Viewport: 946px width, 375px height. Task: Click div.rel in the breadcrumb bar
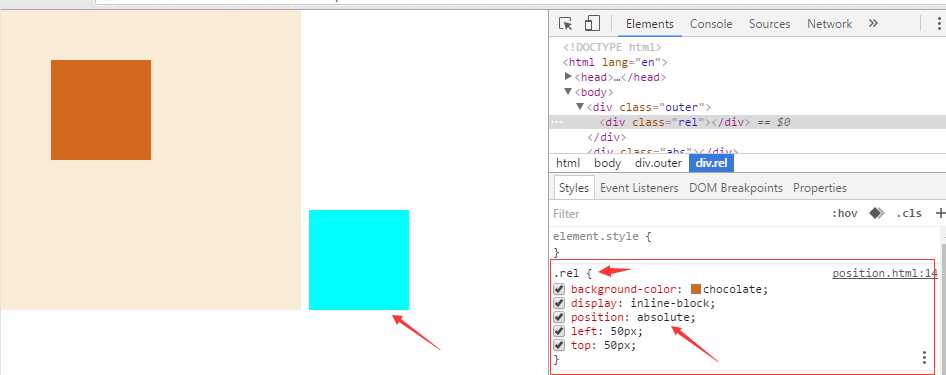(x=711, y=163)
